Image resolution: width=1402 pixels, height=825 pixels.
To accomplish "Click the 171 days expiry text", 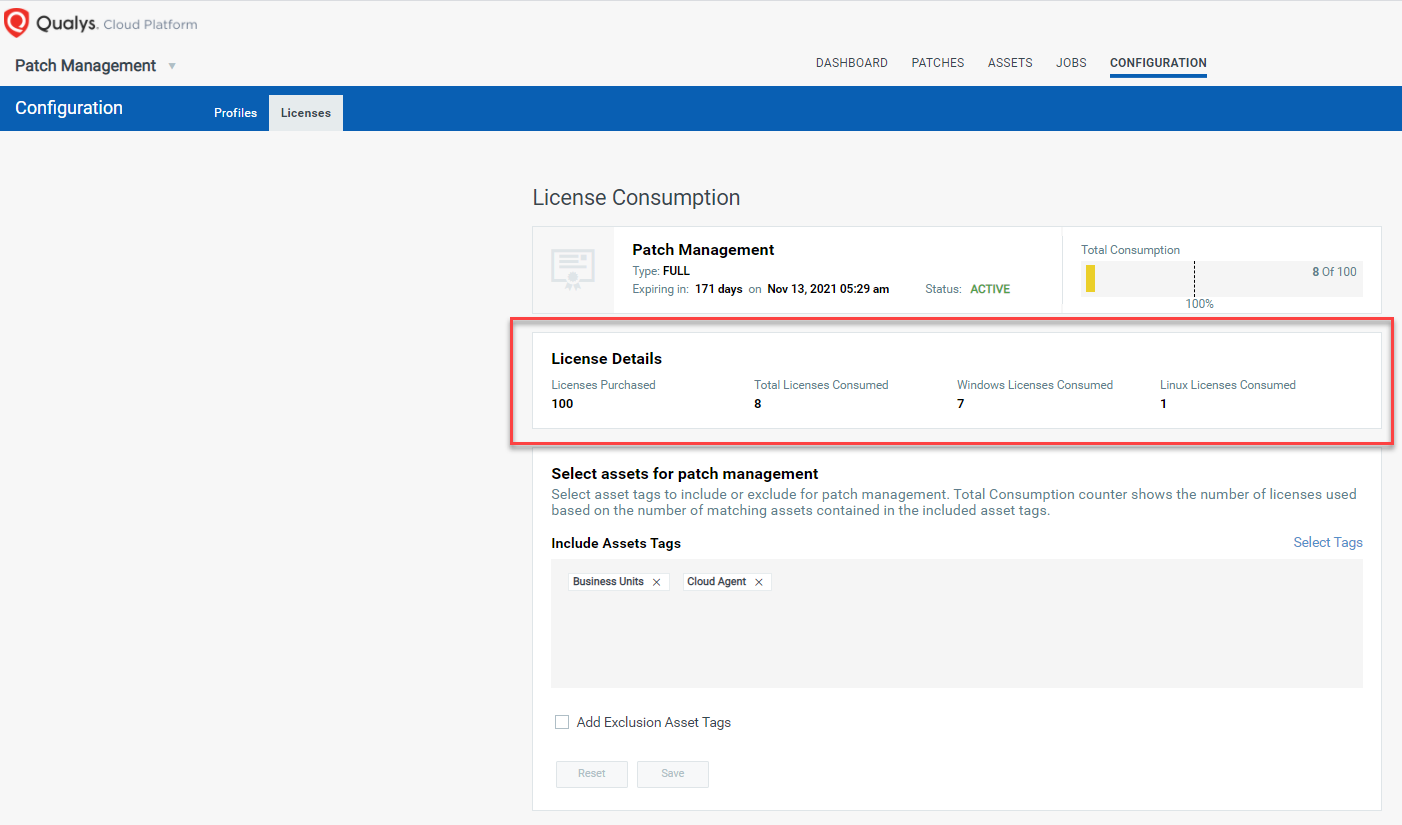I will pyautogui.click(x=719, y=289).
